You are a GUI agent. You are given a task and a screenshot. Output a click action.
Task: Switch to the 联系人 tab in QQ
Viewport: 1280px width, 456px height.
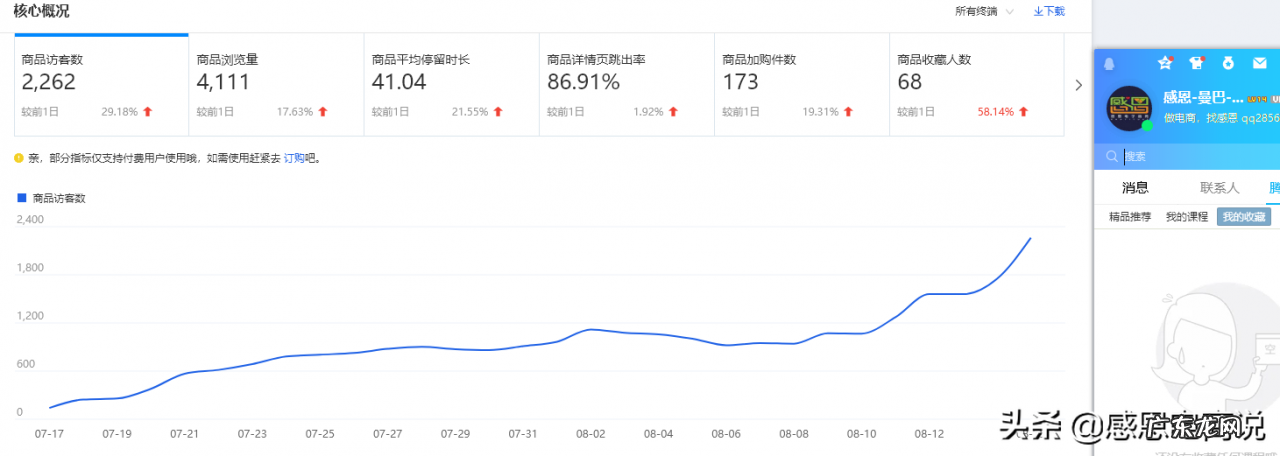tap(1220, 187)
